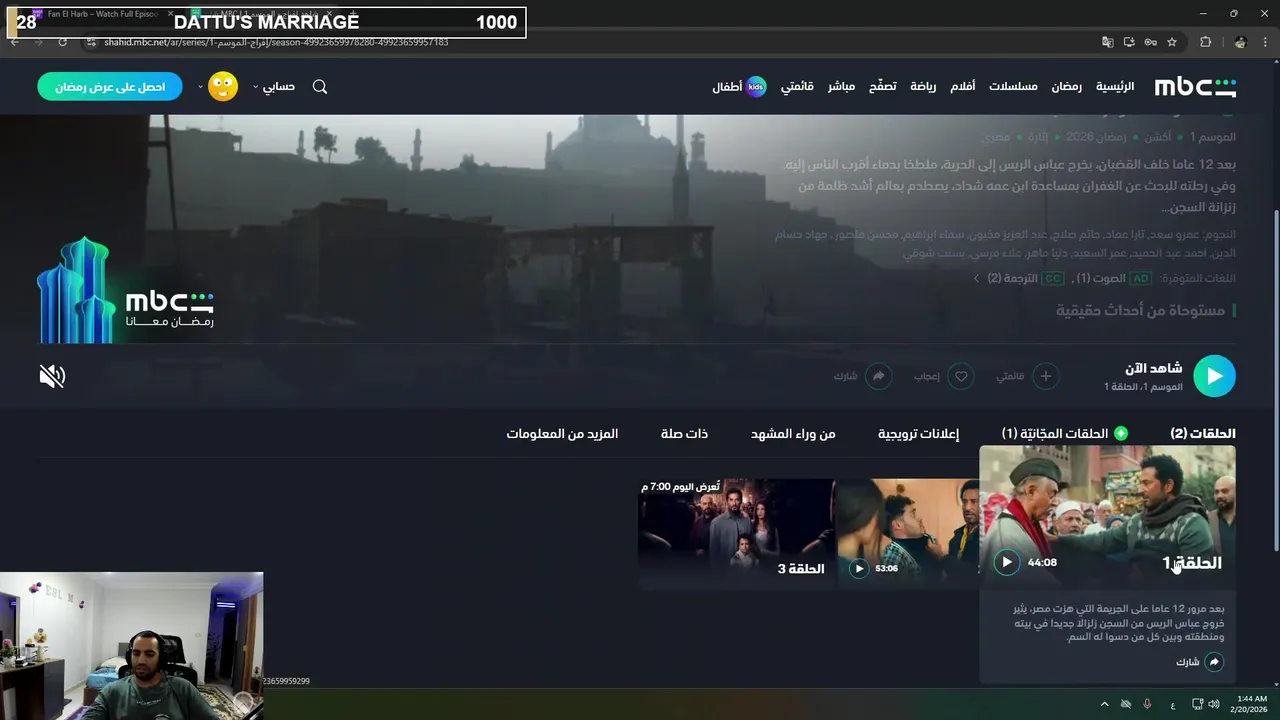Viewport: 1280px width, 720px height.
Task: Select the الحلقات (2) tab
Action: tap(1203, 434)
